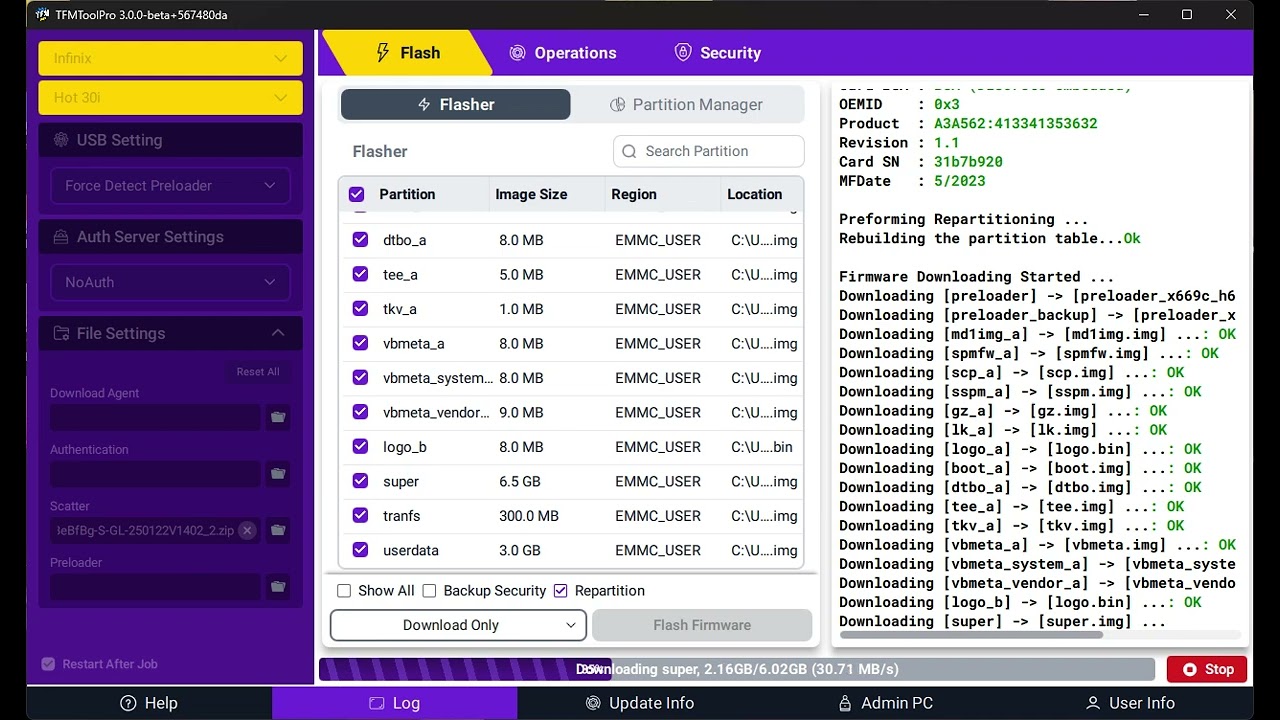This screenshot has height=720, width=1280.
Task: Toggle the Restart After Job checkbox
Action: point(48,664)
